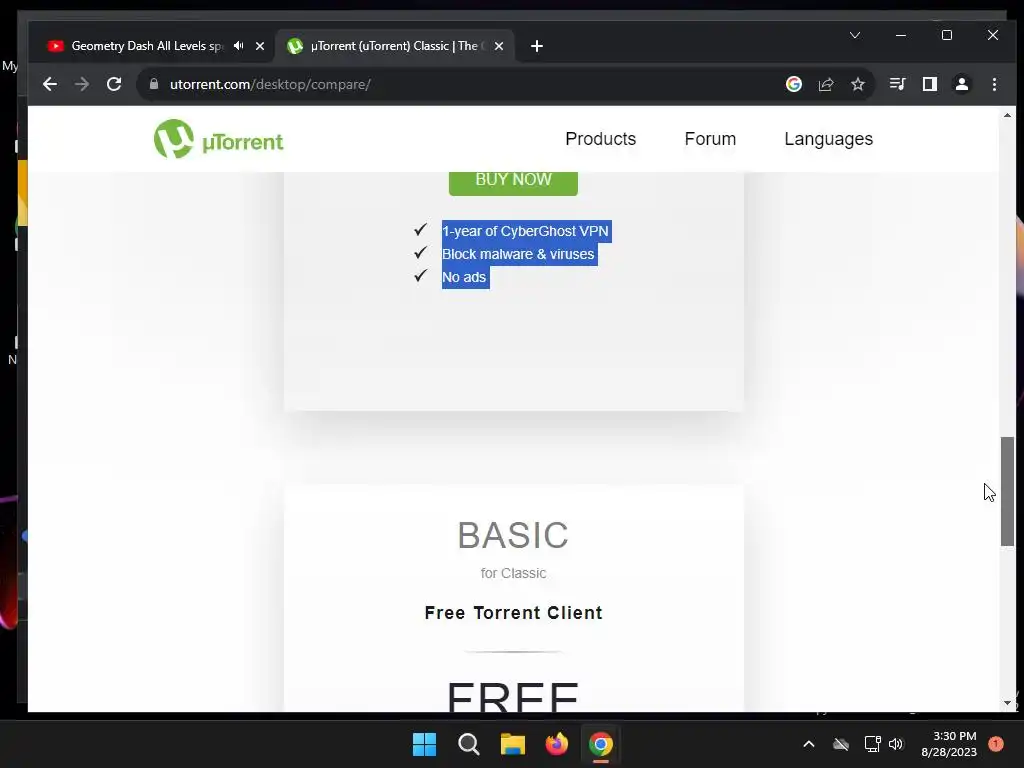Viewport: 1024px width, 768px height.
Task: Open Chrome's side panel
Action: (929, 84)
